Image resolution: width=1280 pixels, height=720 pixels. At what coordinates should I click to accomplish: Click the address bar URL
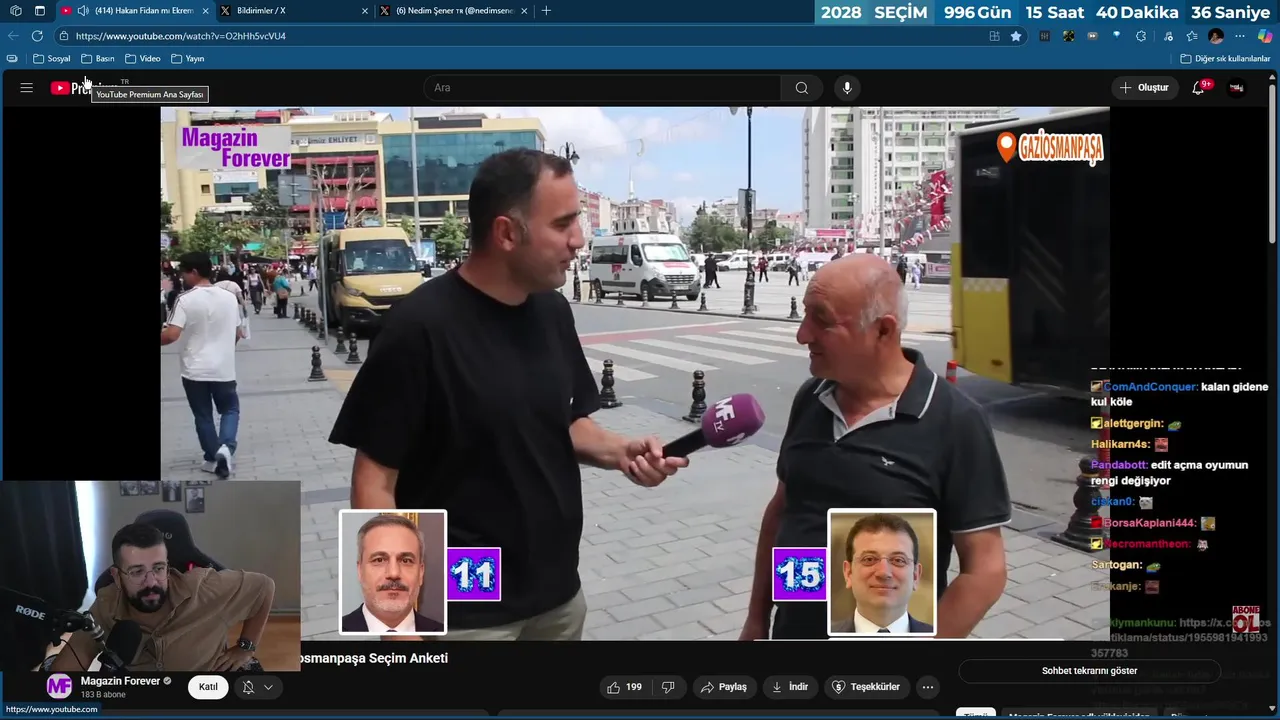tap(181, 36)
